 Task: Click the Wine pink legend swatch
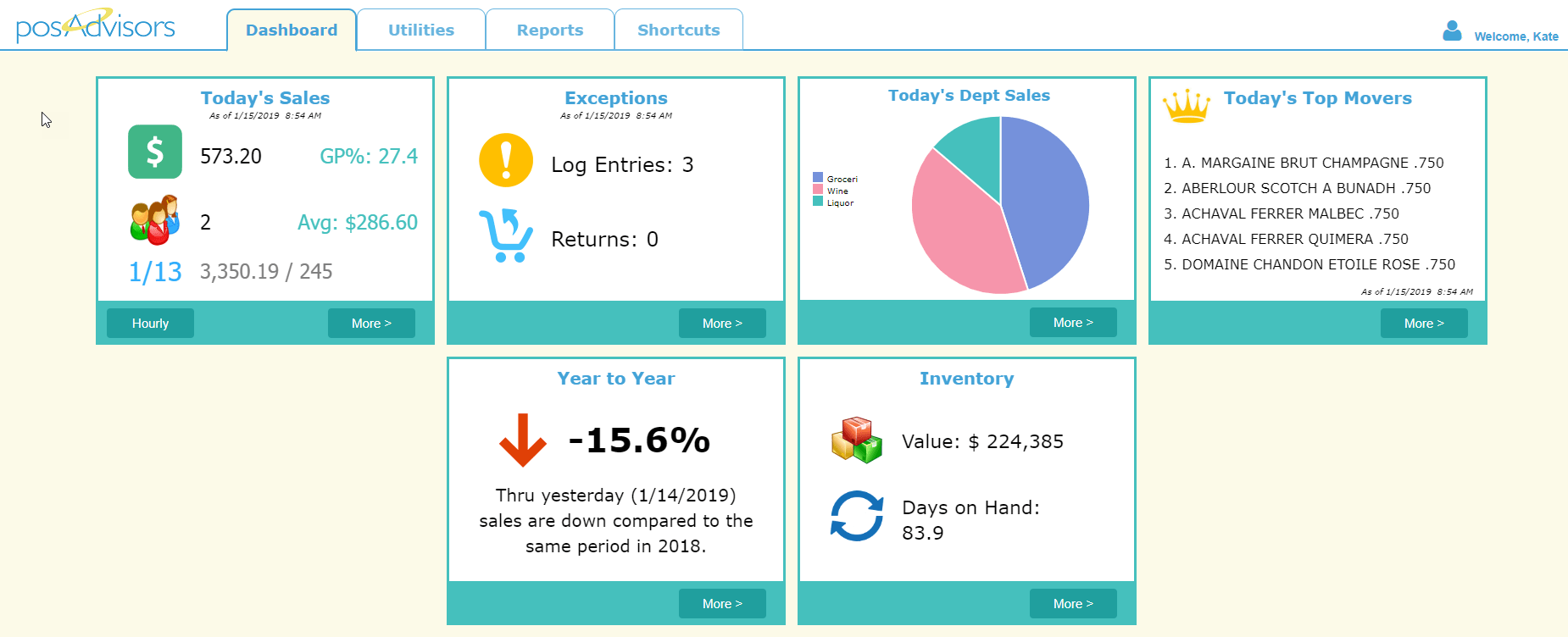pyautogui.click(x=818, y=191)
